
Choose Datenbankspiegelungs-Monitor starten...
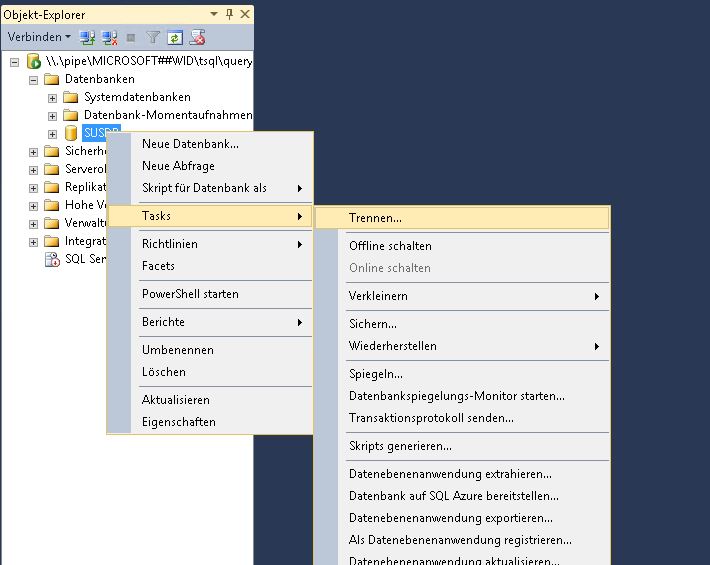(x=462, y=396)
